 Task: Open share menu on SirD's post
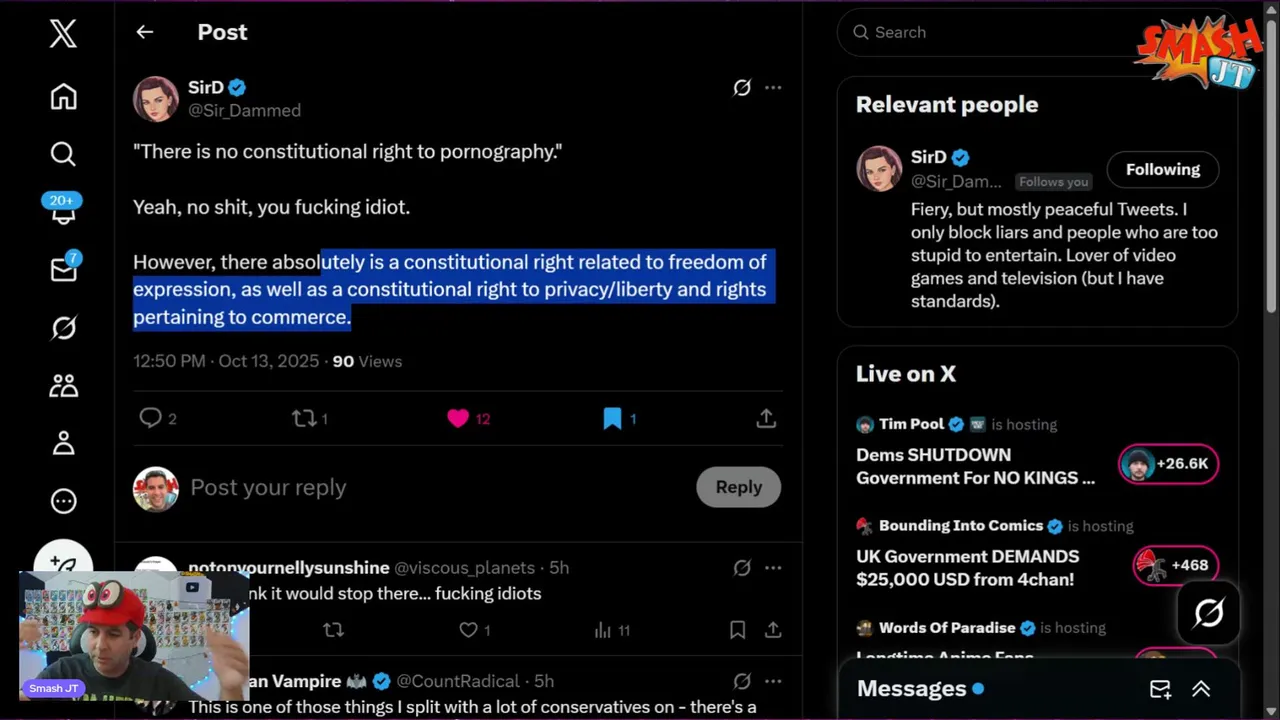point(766,418)
